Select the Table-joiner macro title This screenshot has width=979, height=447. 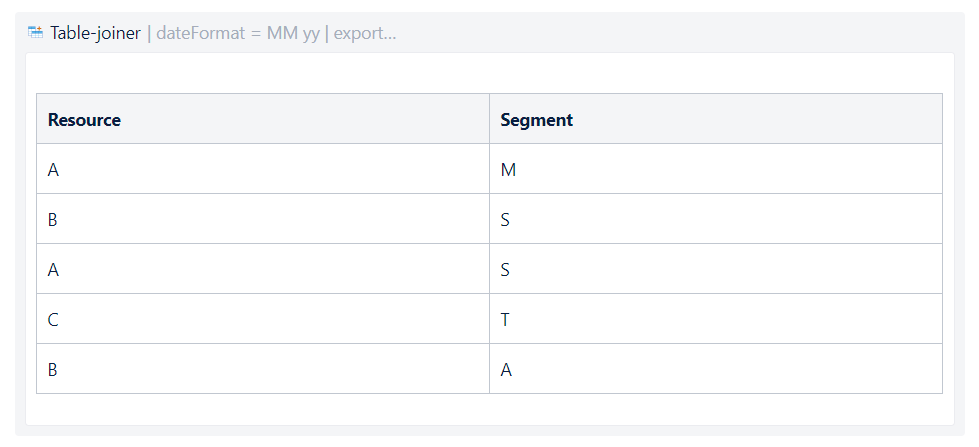pos(96,33)
